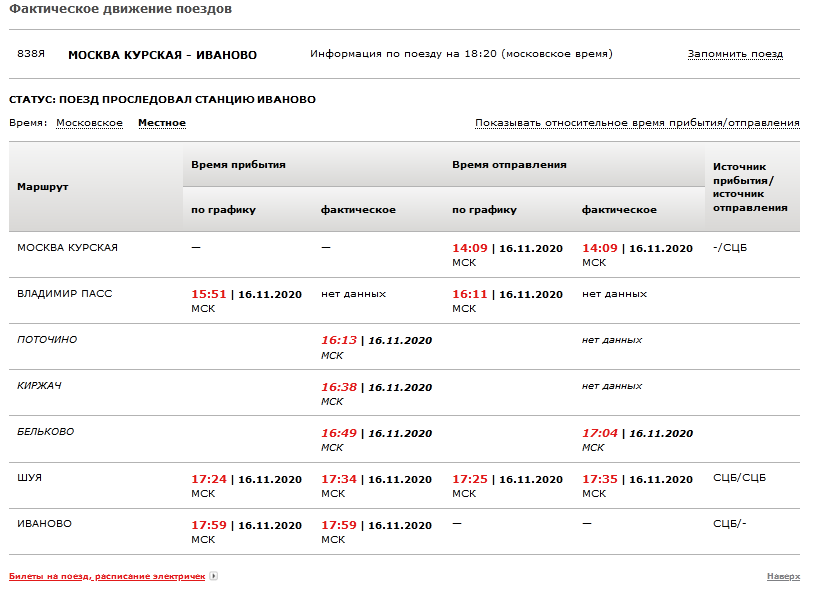Select the ПОТОЧИНО station name

point(47,340)
